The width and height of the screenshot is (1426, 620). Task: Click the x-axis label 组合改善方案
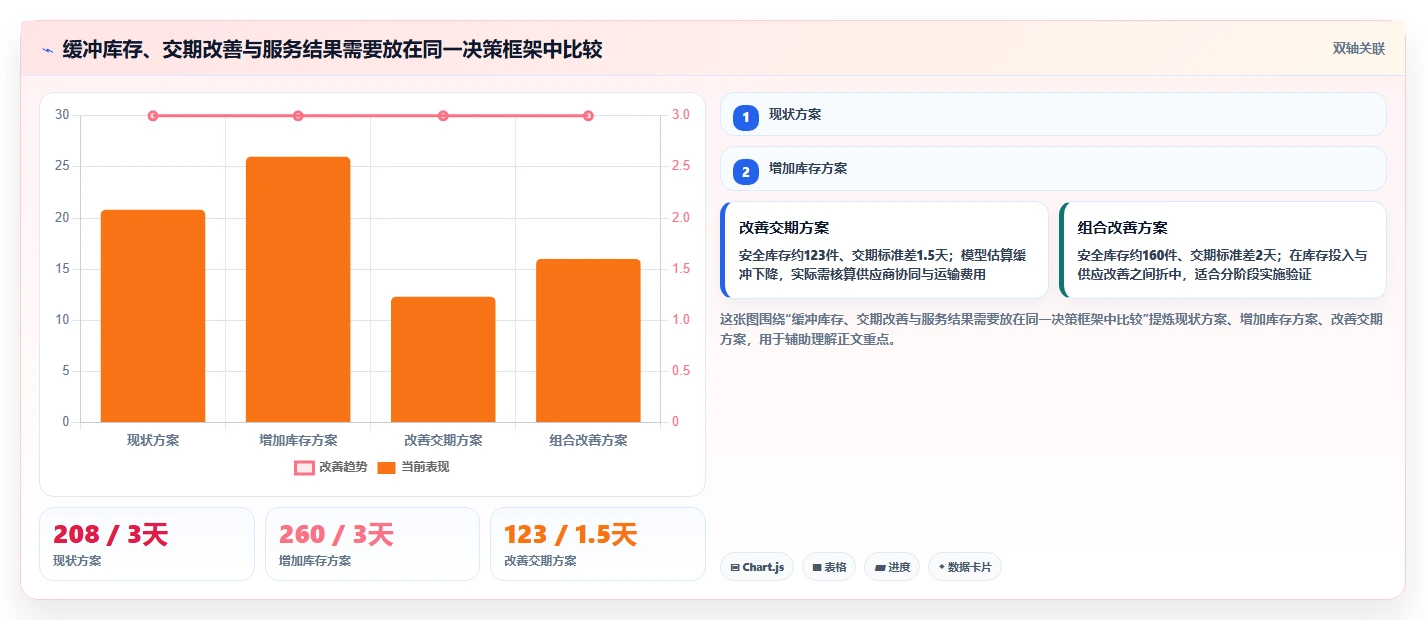click(588, 440)
